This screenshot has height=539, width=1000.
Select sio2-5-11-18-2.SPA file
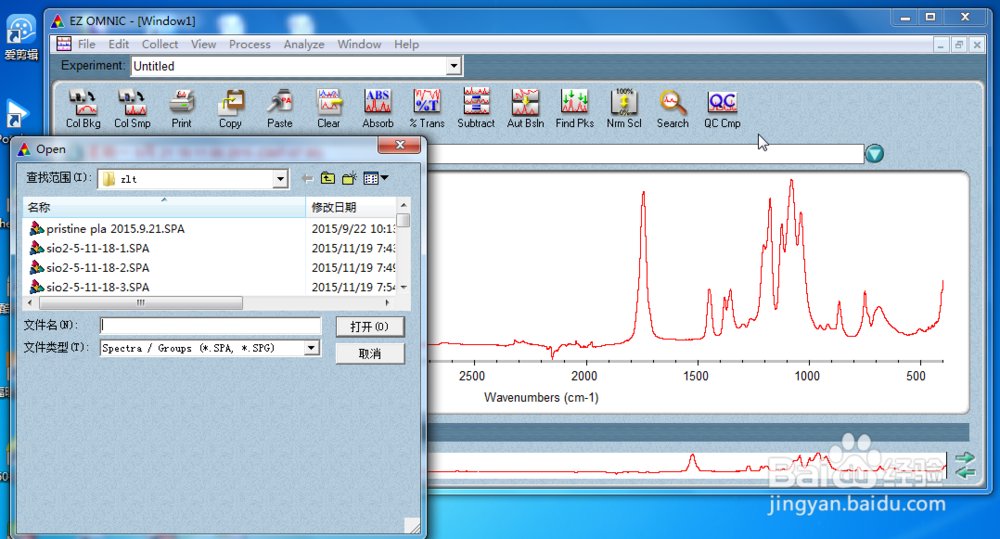(x=98, y=267)
